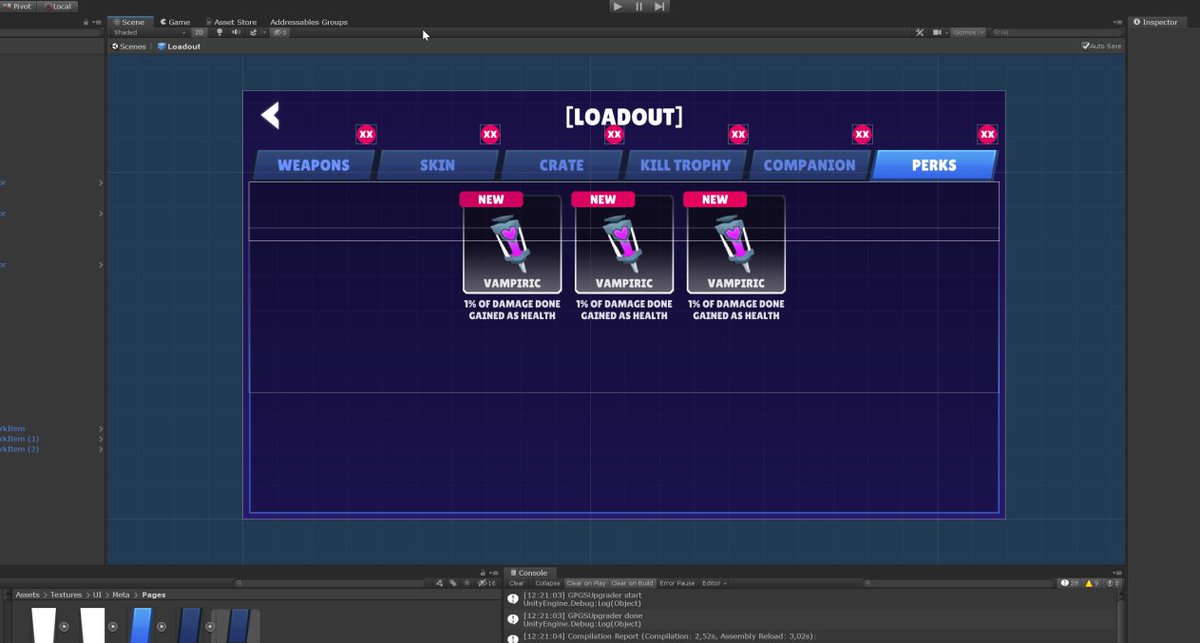
Task: Open Textures folder in Project breadcrumb
Action: click(66, 595)
